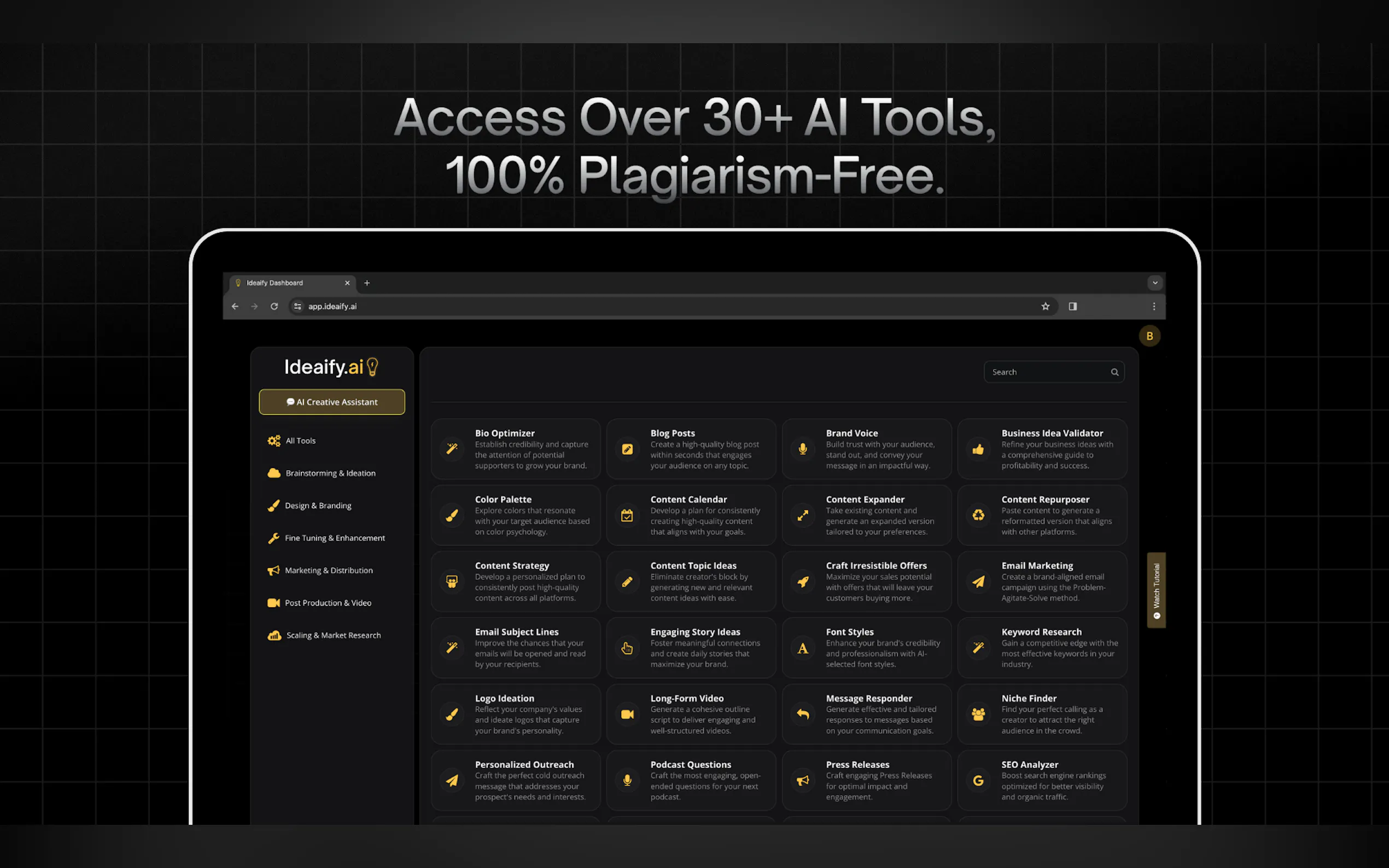Image resolution: width=1389 pixels, height=868 pixels.
Task: Bookmark page with the star icon
Action: pyautogui.click(x=1045, y=307)
